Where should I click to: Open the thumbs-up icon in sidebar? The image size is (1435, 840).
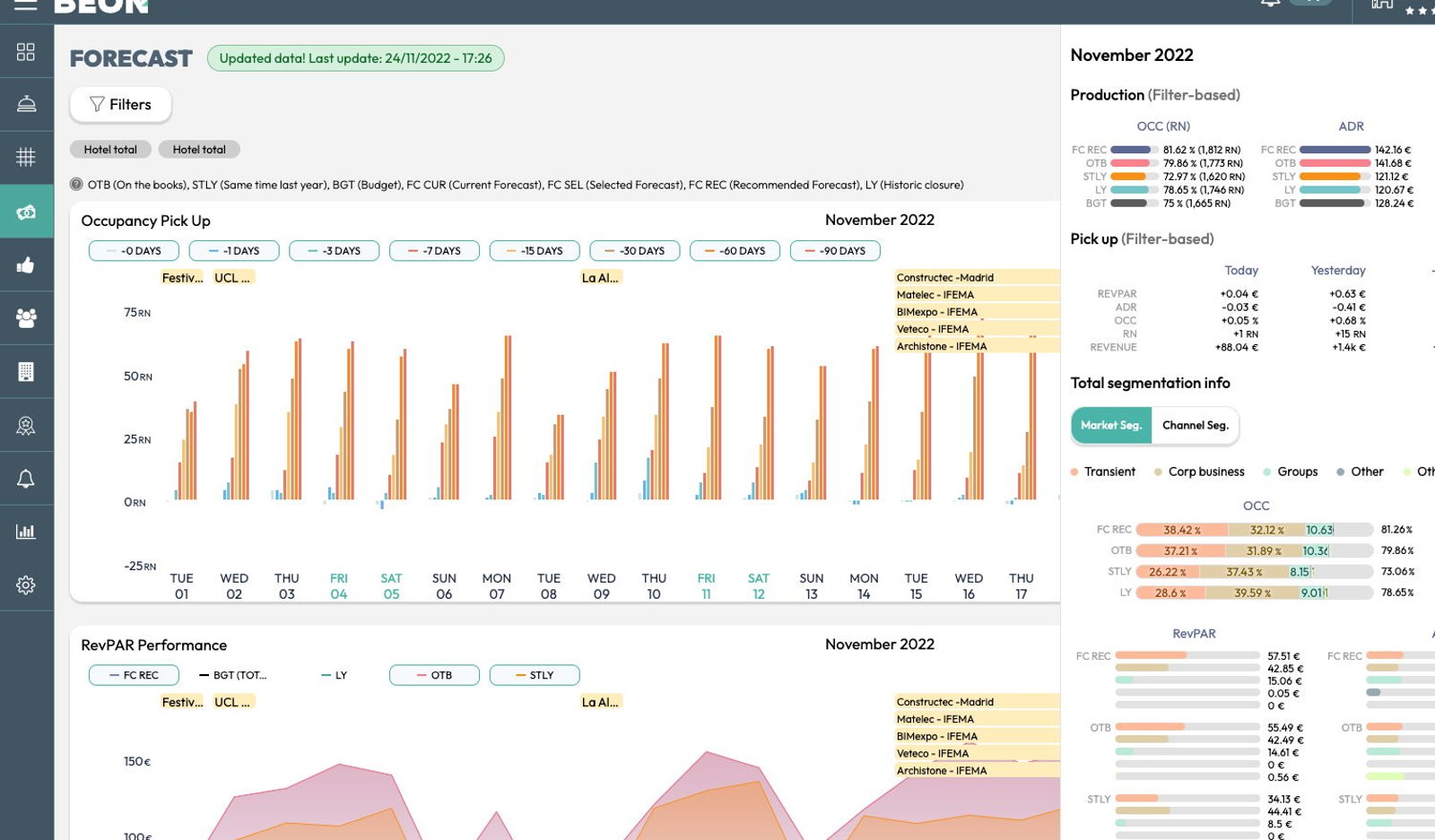tap(26, 264)
